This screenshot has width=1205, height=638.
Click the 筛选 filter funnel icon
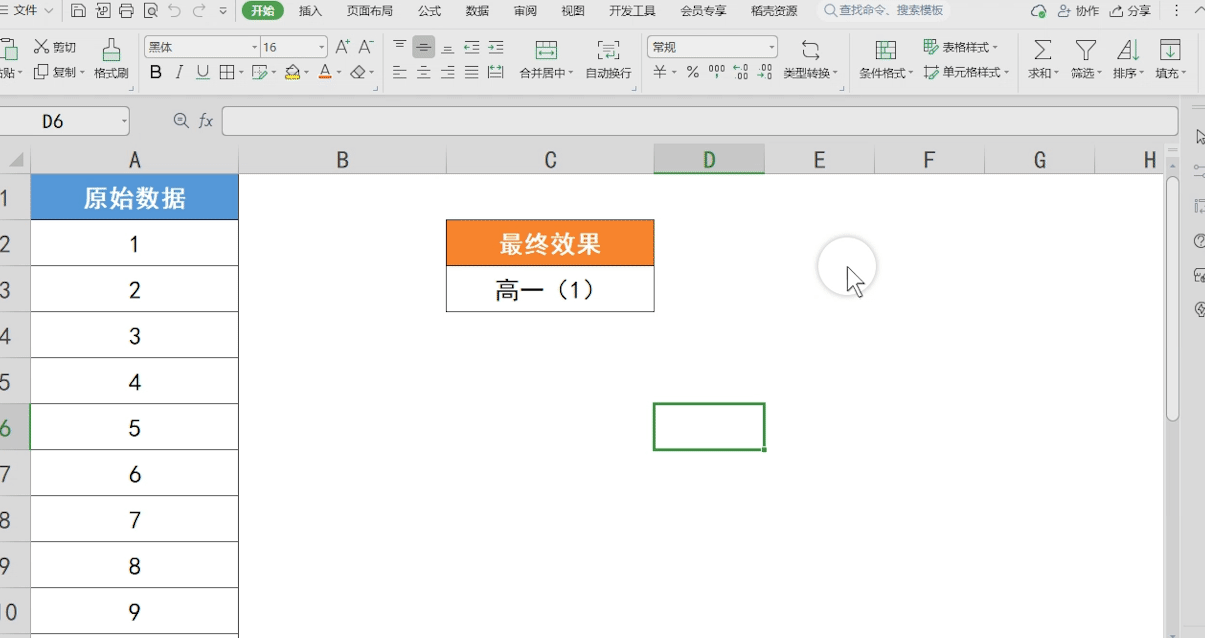[x=1086, y=50]
